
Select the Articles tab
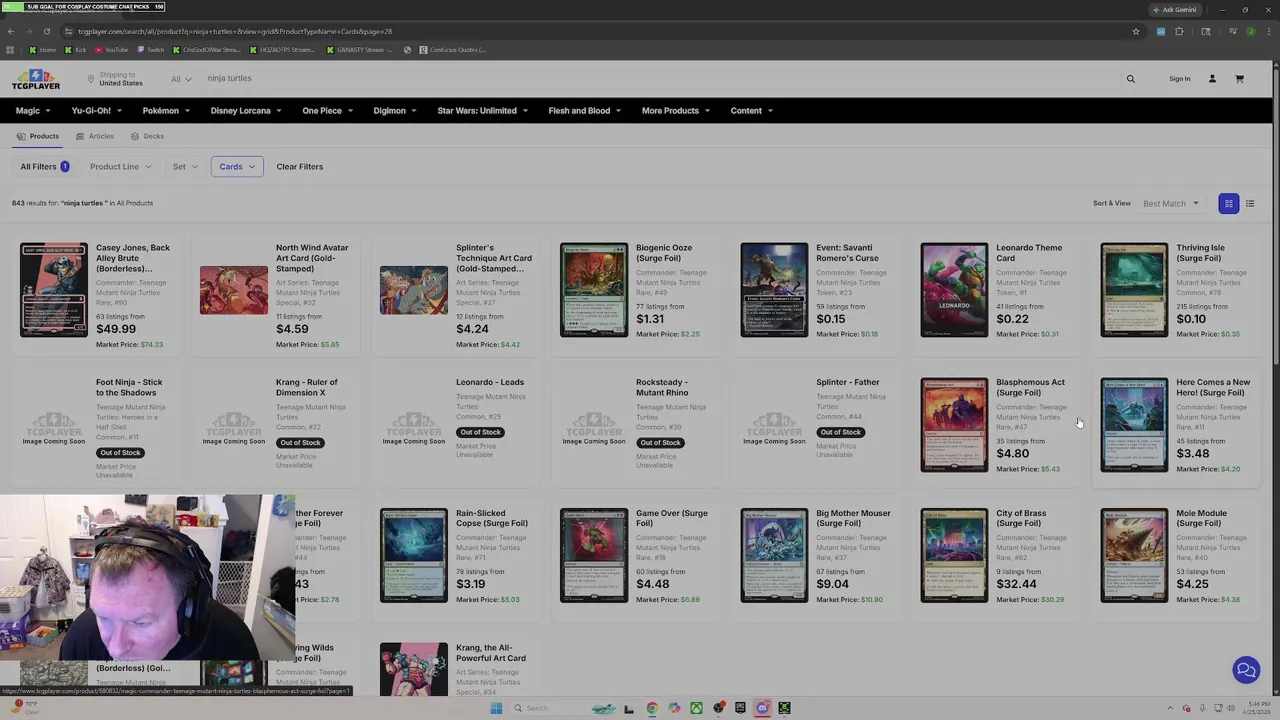pyautogui.click(x=95, y=136)
